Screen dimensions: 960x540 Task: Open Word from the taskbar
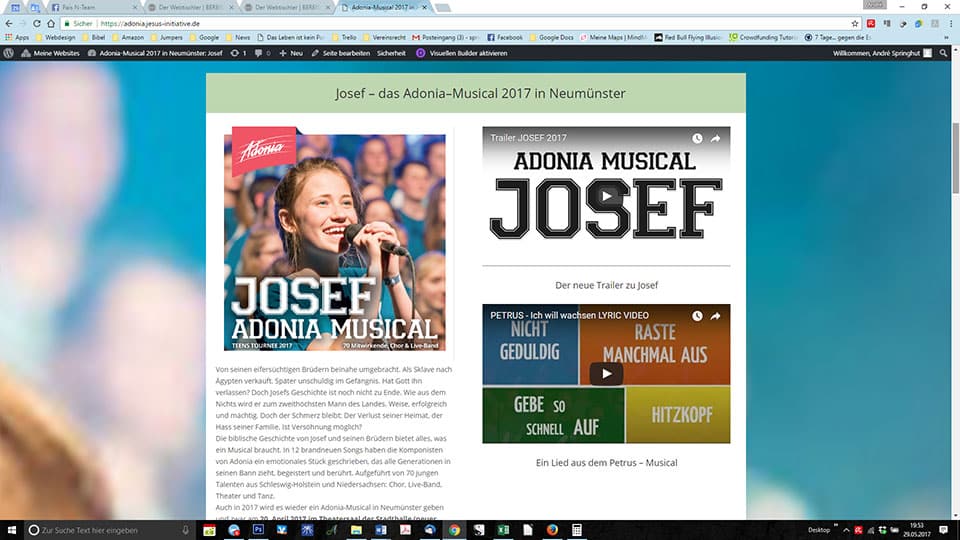tap(381, 530)
